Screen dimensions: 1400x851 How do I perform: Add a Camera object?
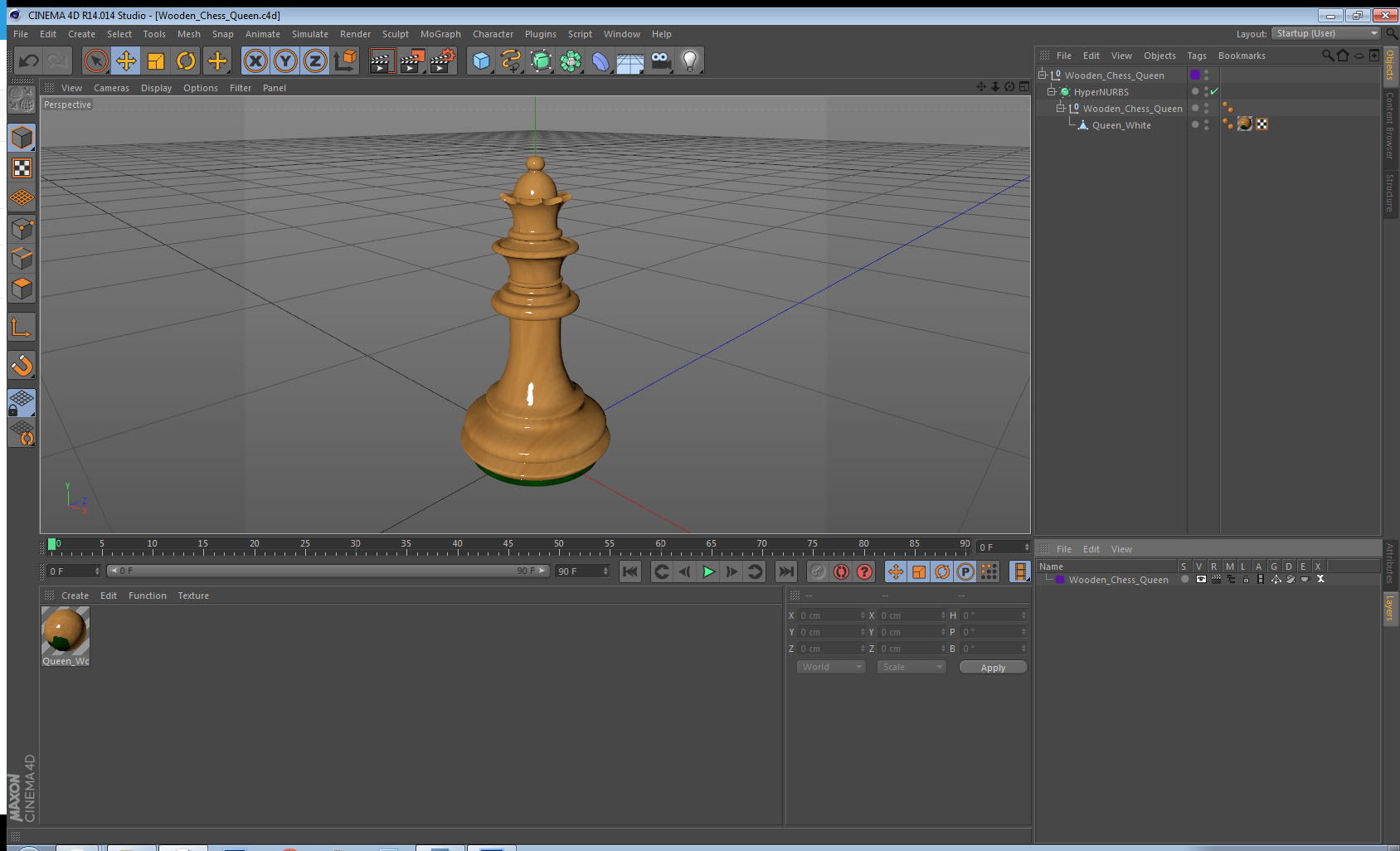click(660, 61)
